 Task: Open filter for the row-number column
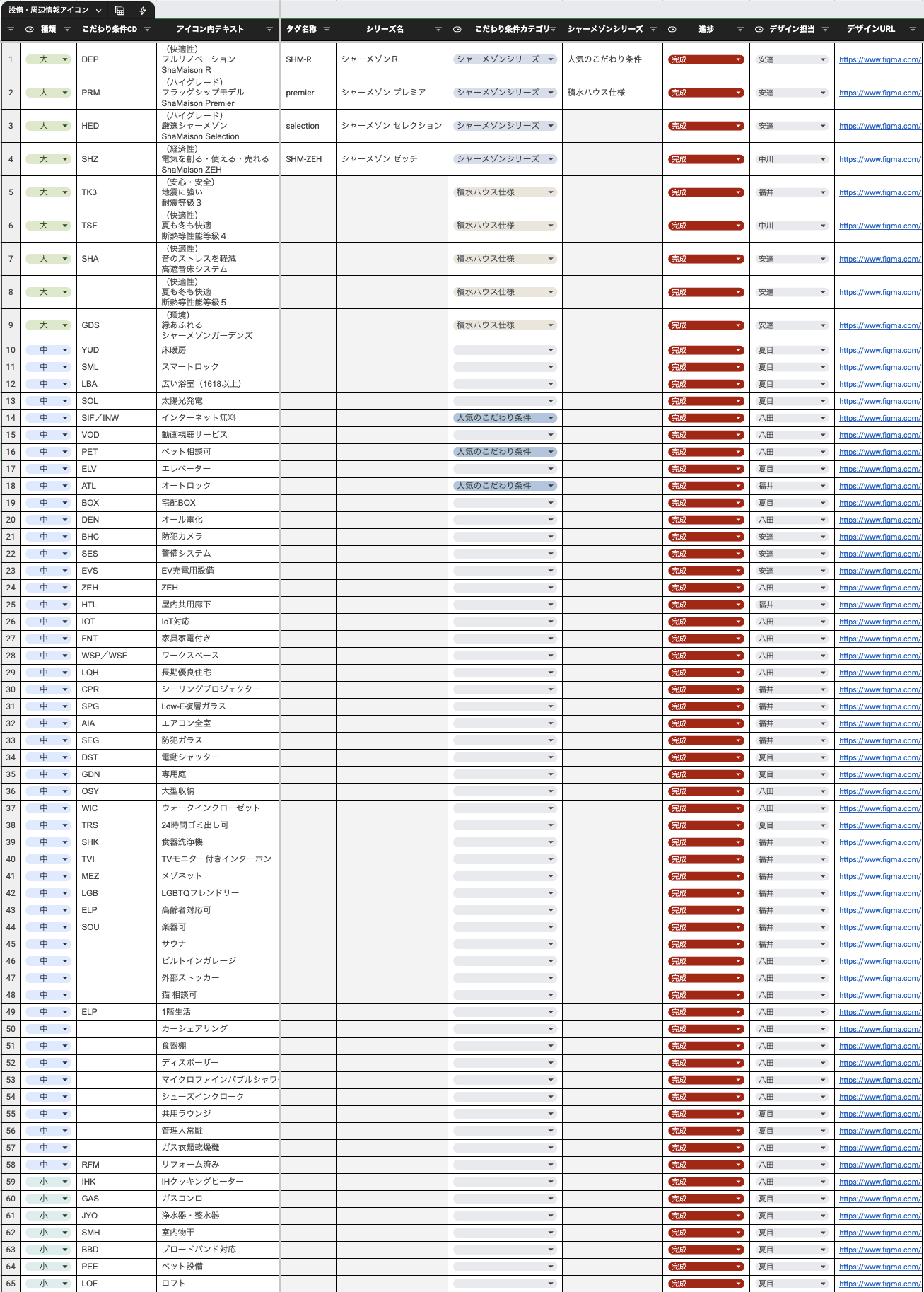[11, 29]
